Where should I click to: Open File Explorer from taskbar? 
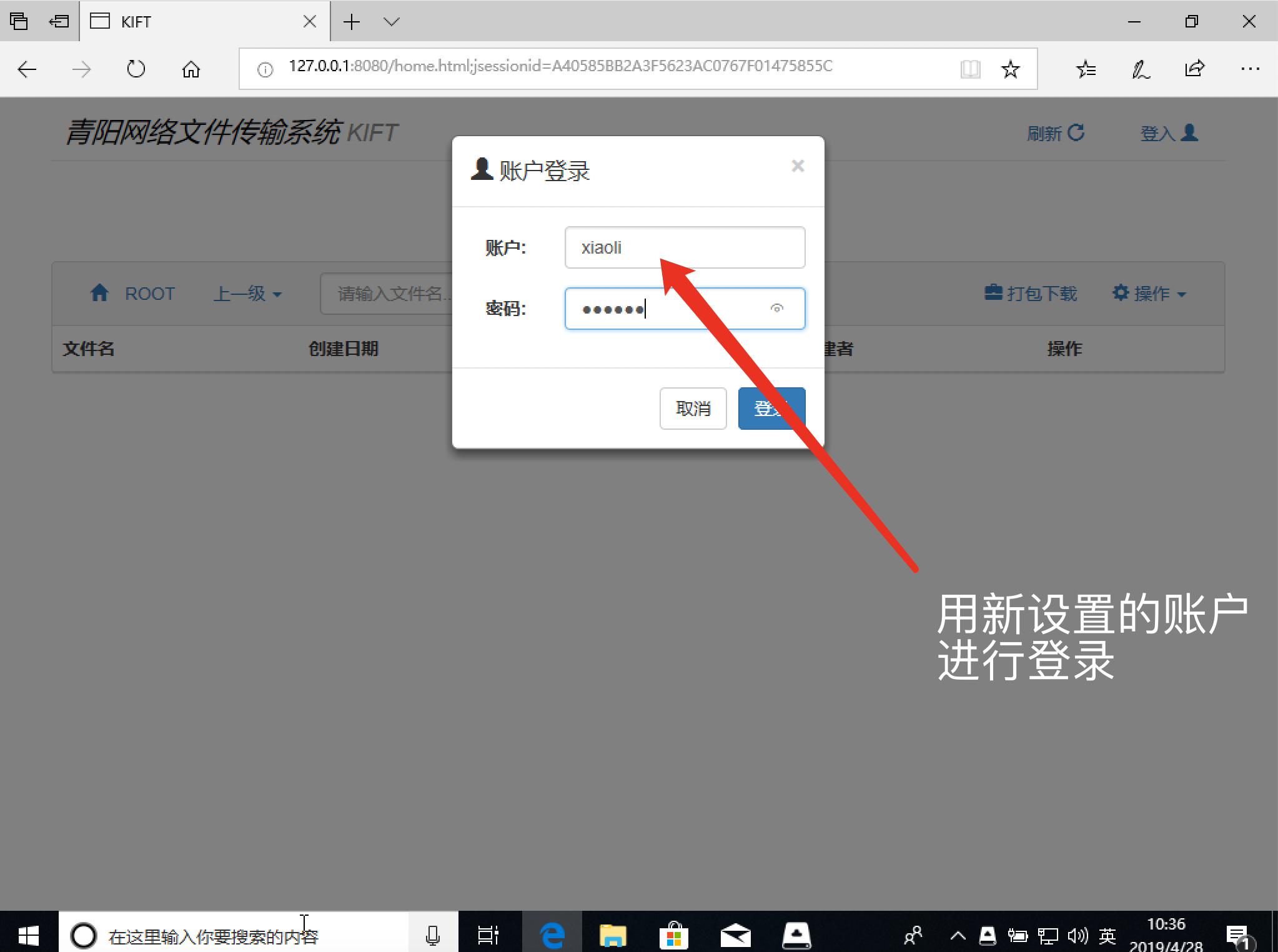[613, 935]
